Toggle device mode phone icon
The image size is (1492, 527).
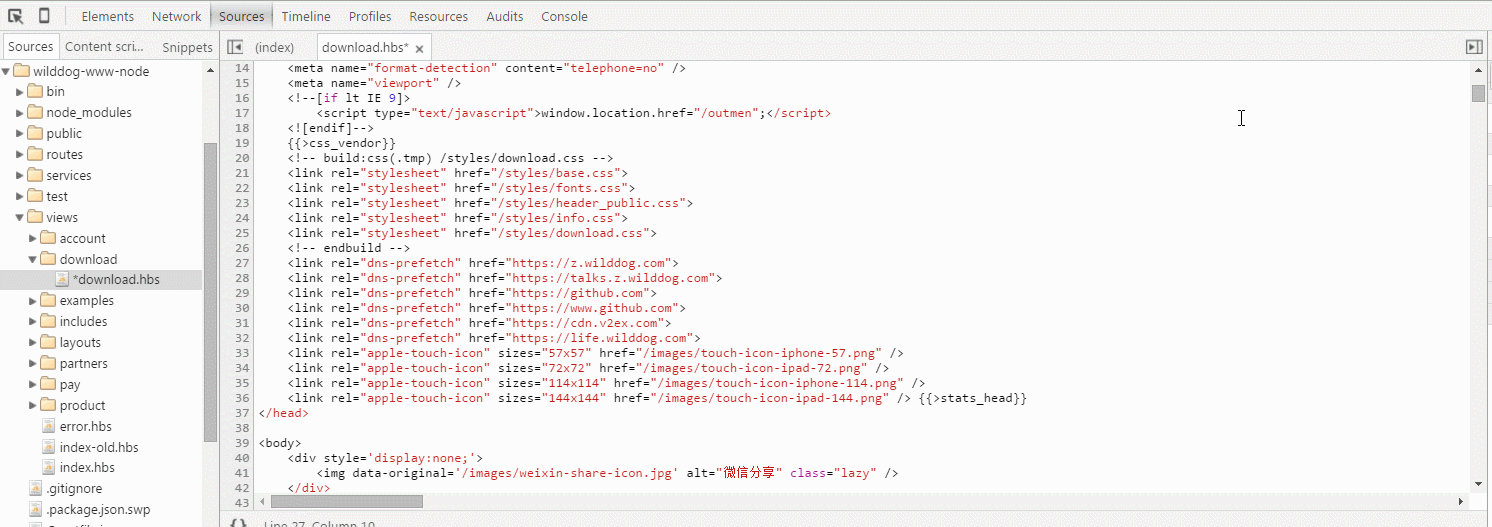tap(44, 16)
